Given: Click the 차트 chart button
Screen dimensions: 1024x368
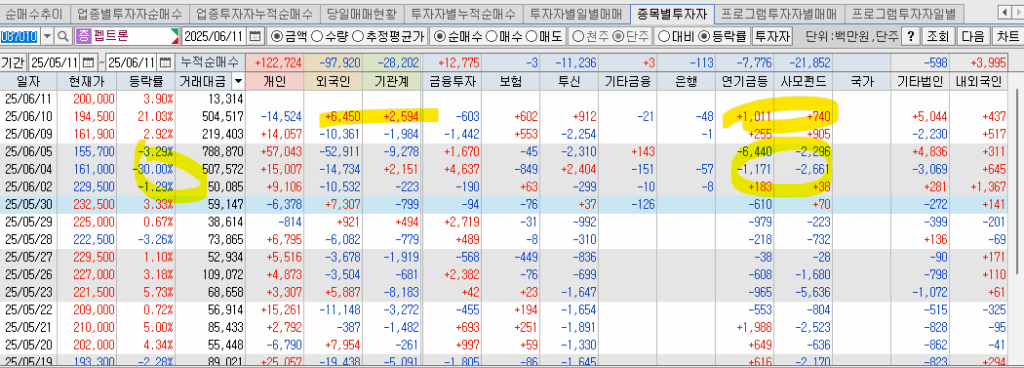Looking at the screenshot, I should pos(1008,36).
